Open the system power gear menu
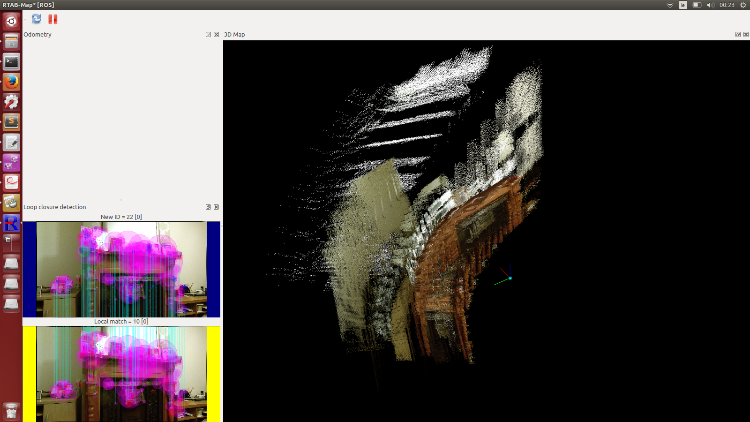 pyautogui.click(x=742, y=5)
